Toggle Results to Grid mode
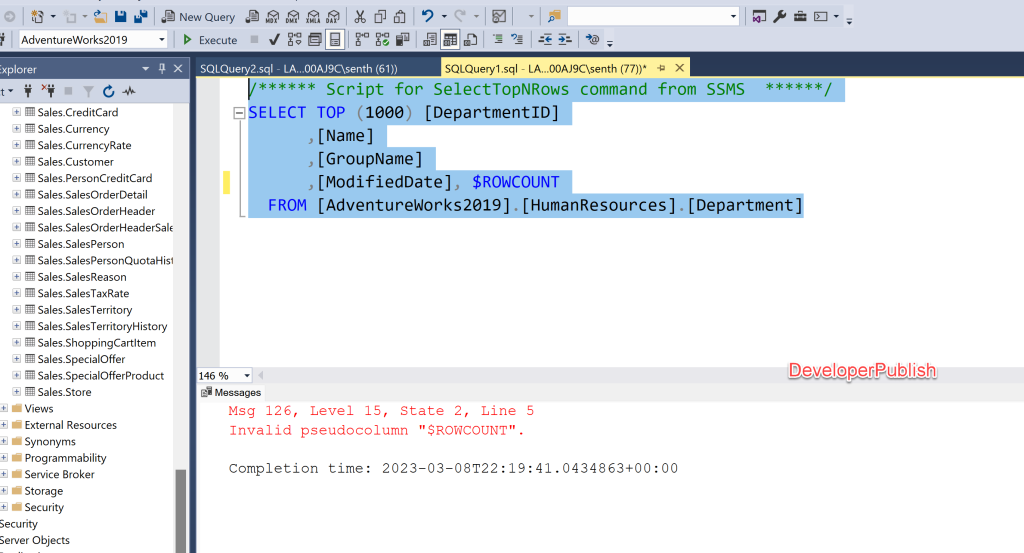This screenshot has width=1024, height=553. tap(450, 40)
